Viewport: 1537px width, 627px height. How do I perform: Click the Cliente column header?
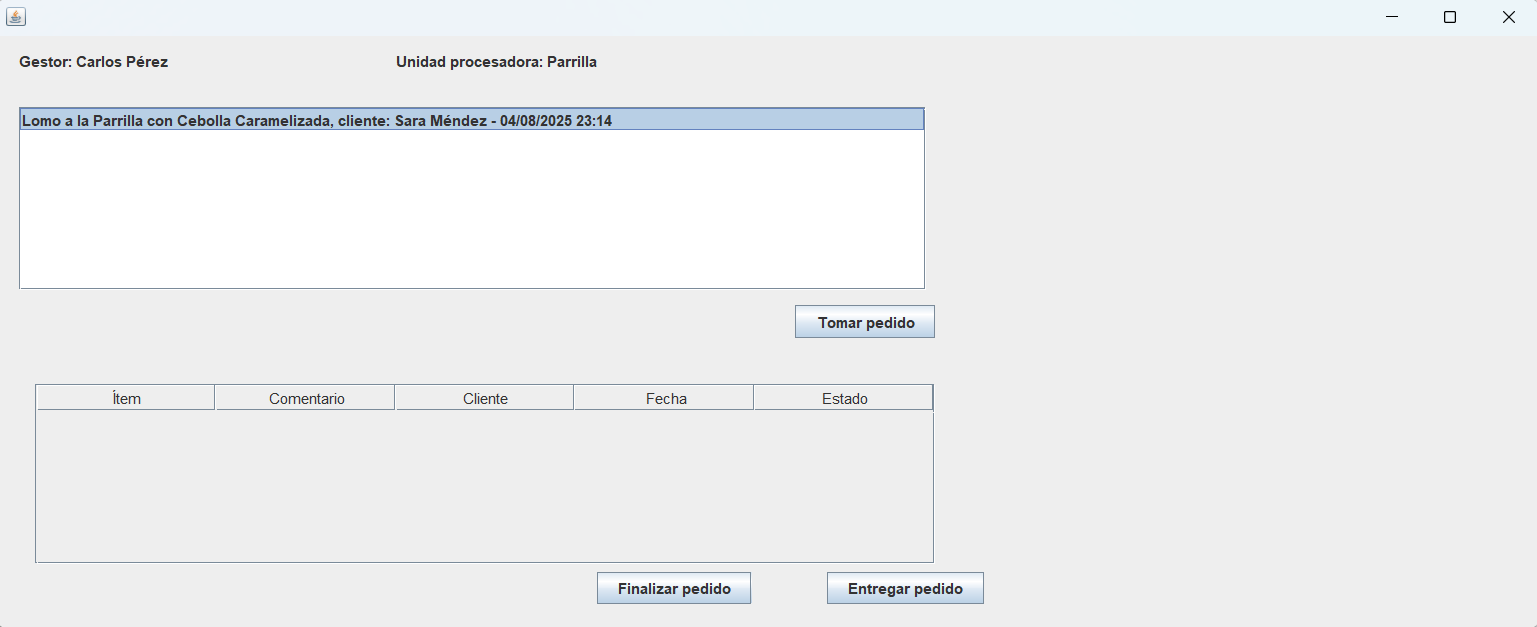(485, 398)
